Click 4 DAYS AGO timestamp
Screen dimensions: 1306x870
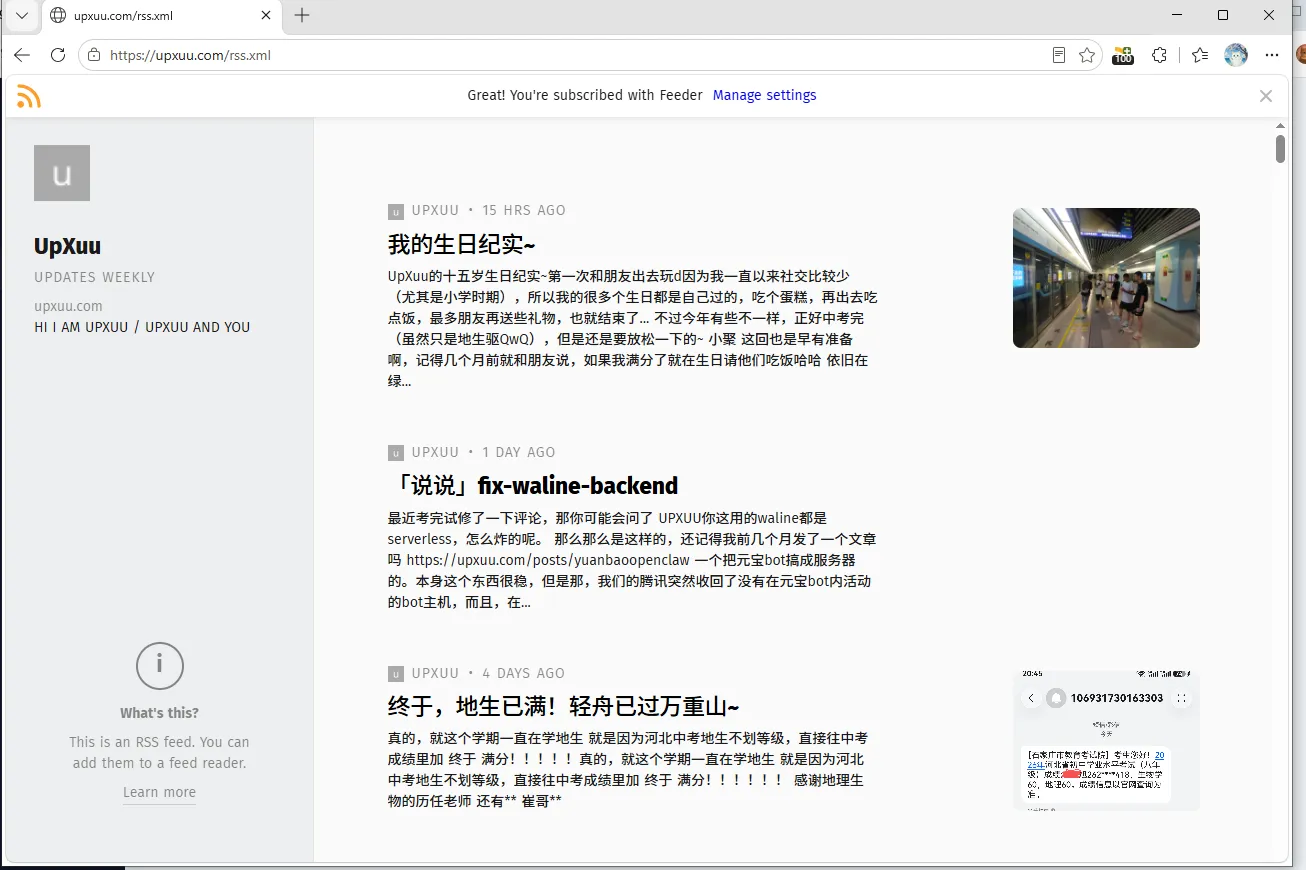coord(523,673)
